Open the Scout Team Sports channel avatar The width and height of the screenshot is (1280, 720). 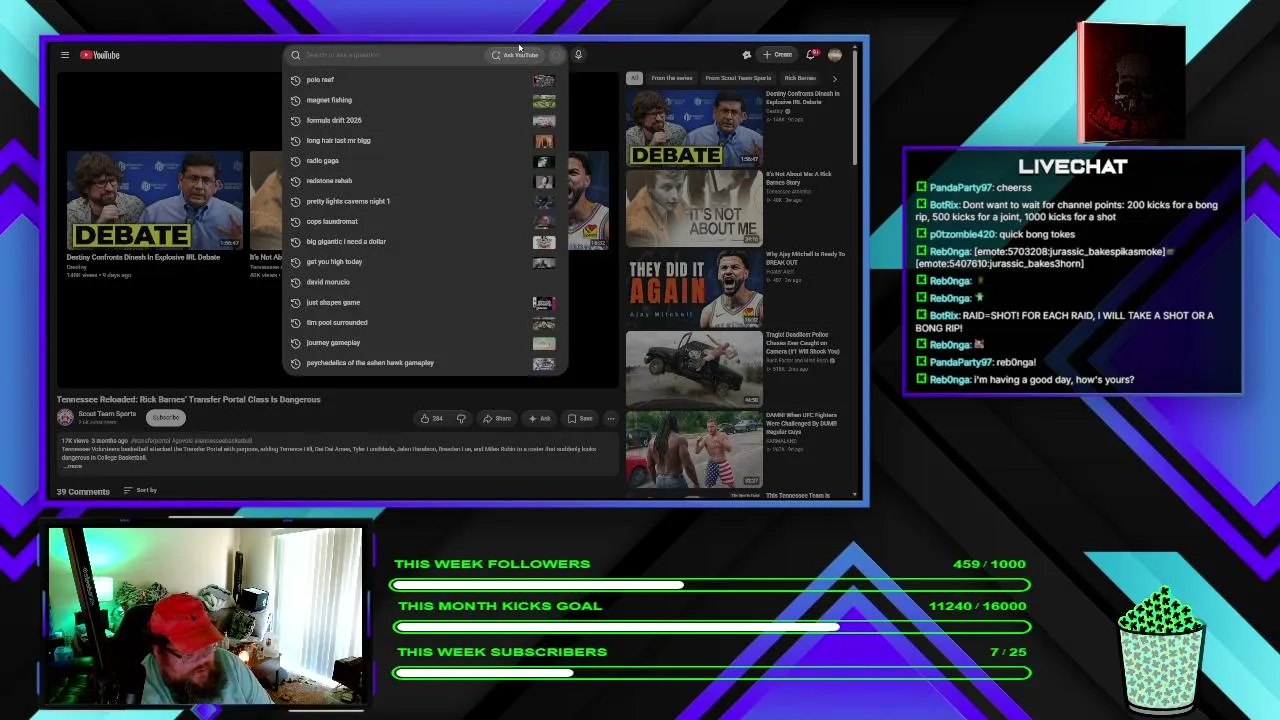[x=65, y=417]
